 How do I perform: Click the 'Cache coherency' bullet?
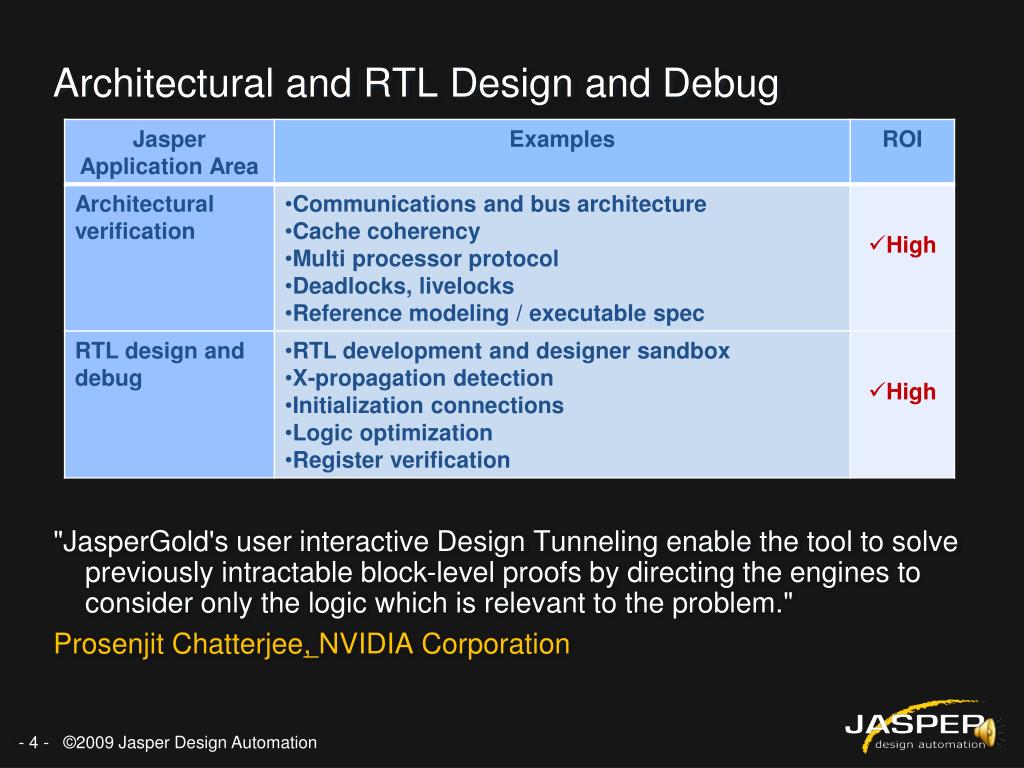pos(383,231)
